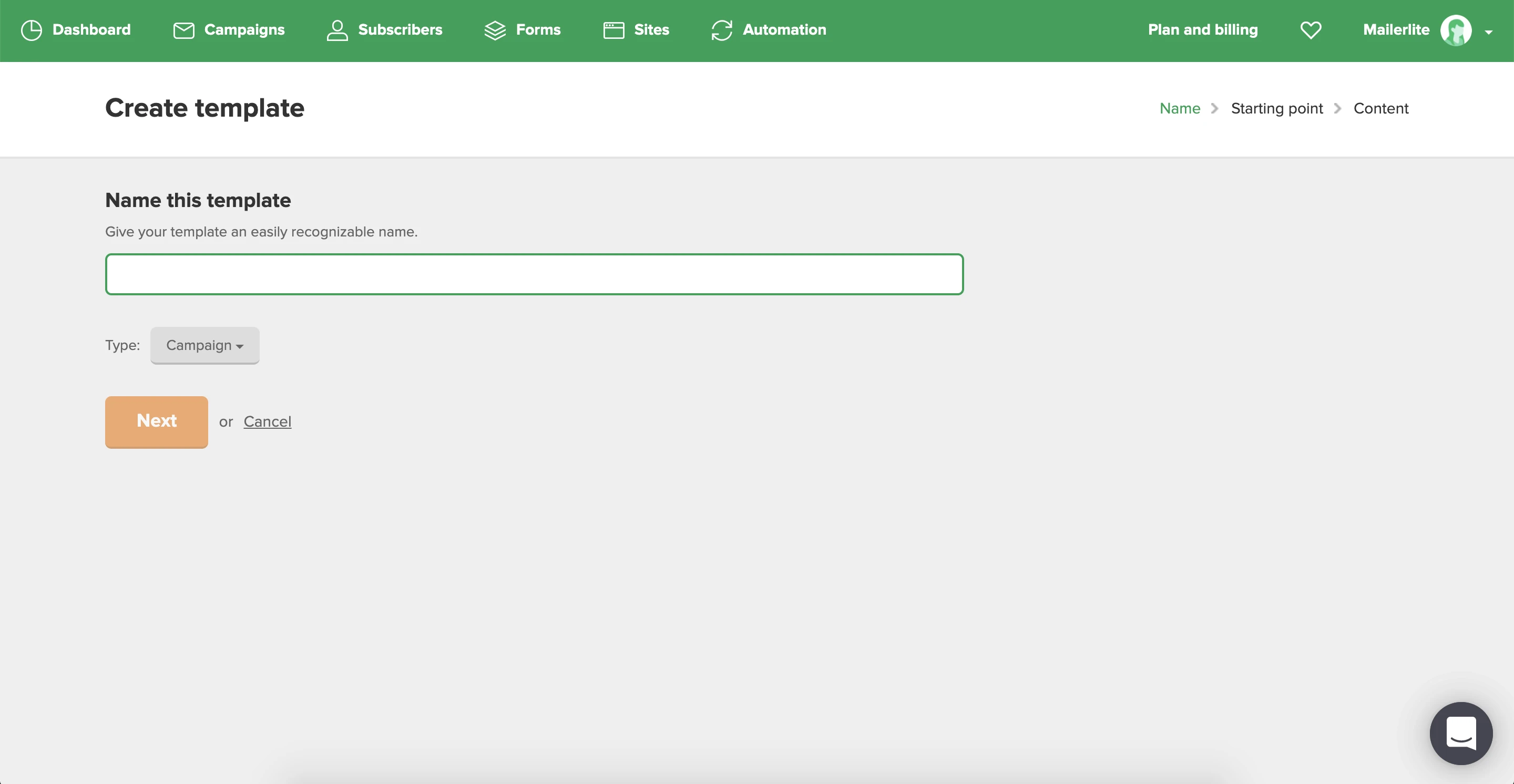Screen dimensions: 1514x784
Task: Go to Campaigns menu item
Action: coord(244,30)
